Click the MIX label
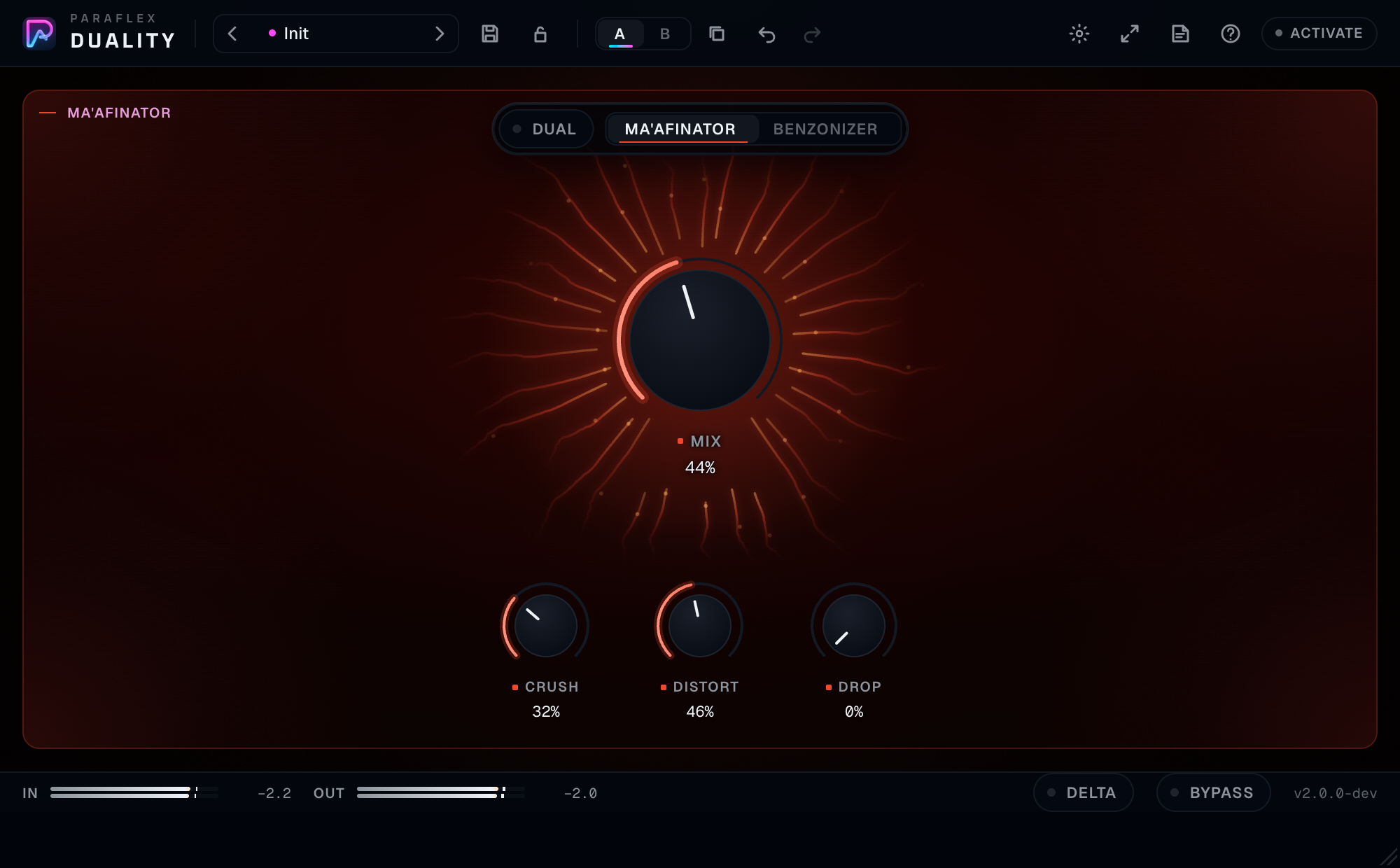Screen dimensions: 1400x868 pos(706,441)
